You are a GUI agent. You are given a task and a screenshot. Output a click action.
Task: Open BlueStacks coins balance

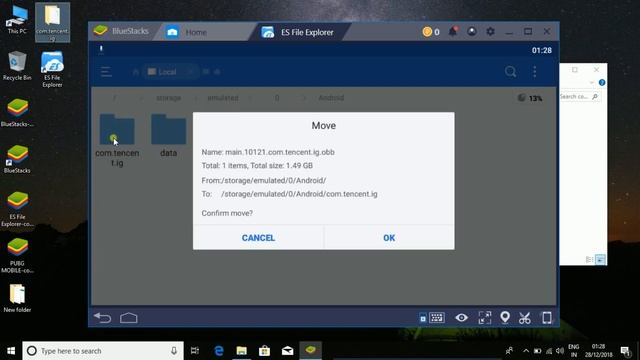coord(431,31)
